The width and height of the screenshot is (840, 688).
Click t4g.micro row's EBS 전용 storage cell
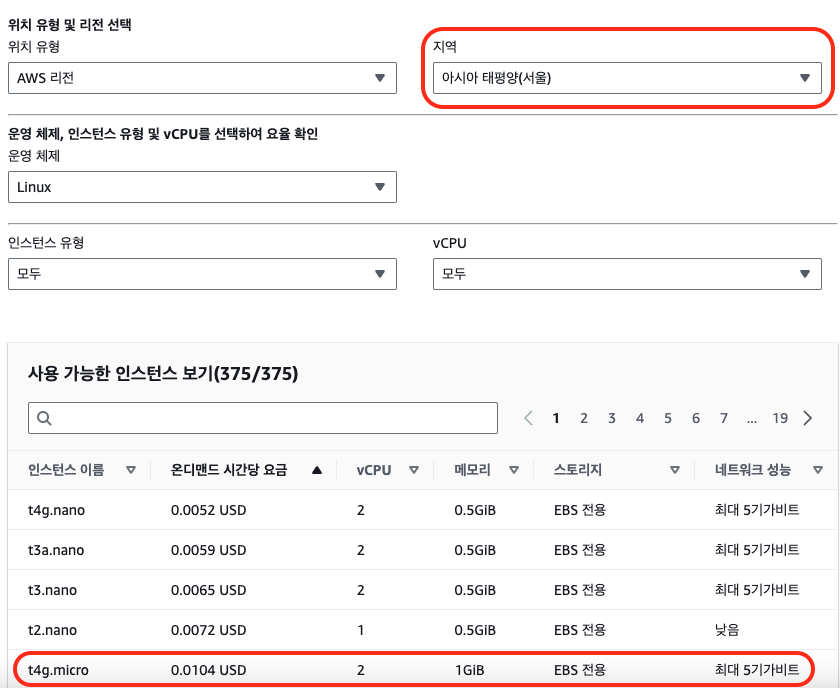coord(580,670)
